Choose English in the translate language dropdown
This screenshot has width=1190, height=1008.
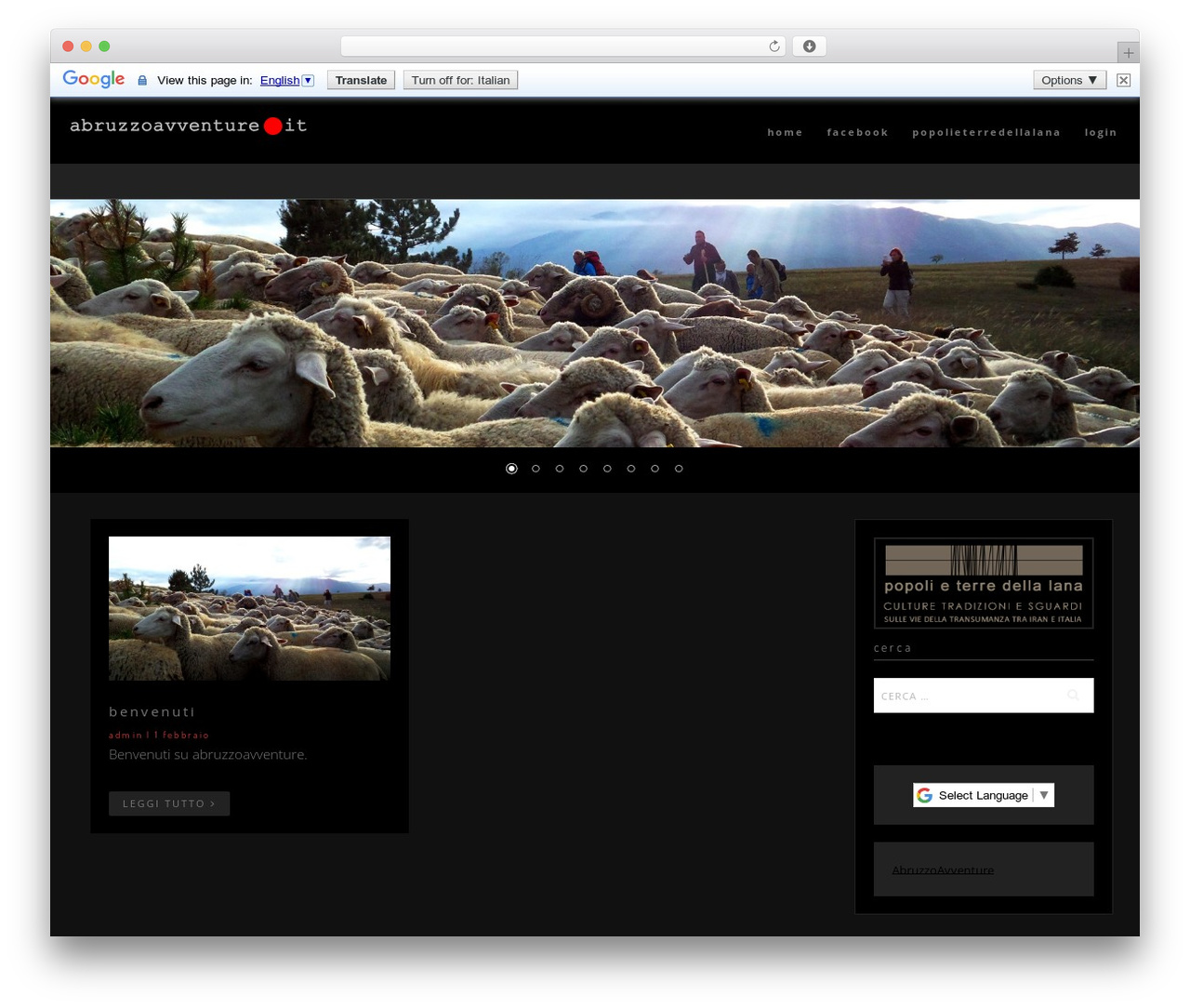pos(286,80)
